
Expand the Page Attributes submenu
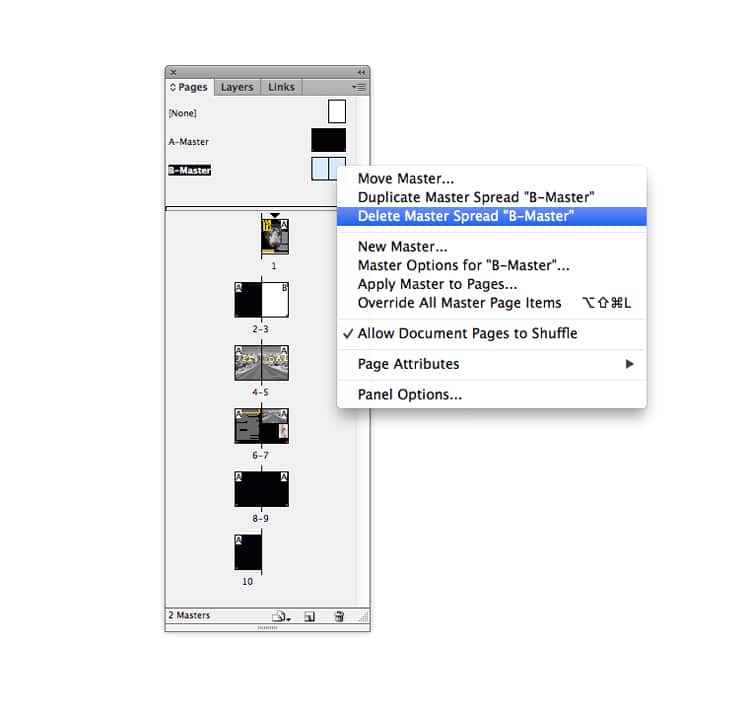[x=492, y=364]
